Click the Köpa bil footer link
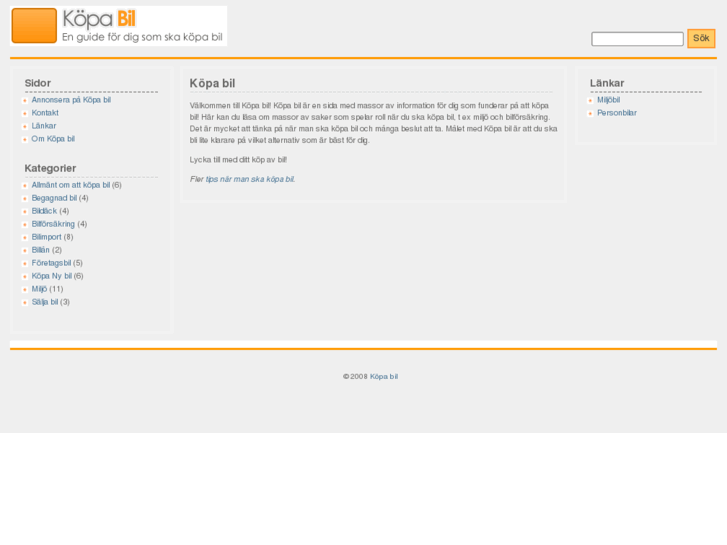Image resolution: width=727 pixels, height=545 pixels. (x=384, y=377)
